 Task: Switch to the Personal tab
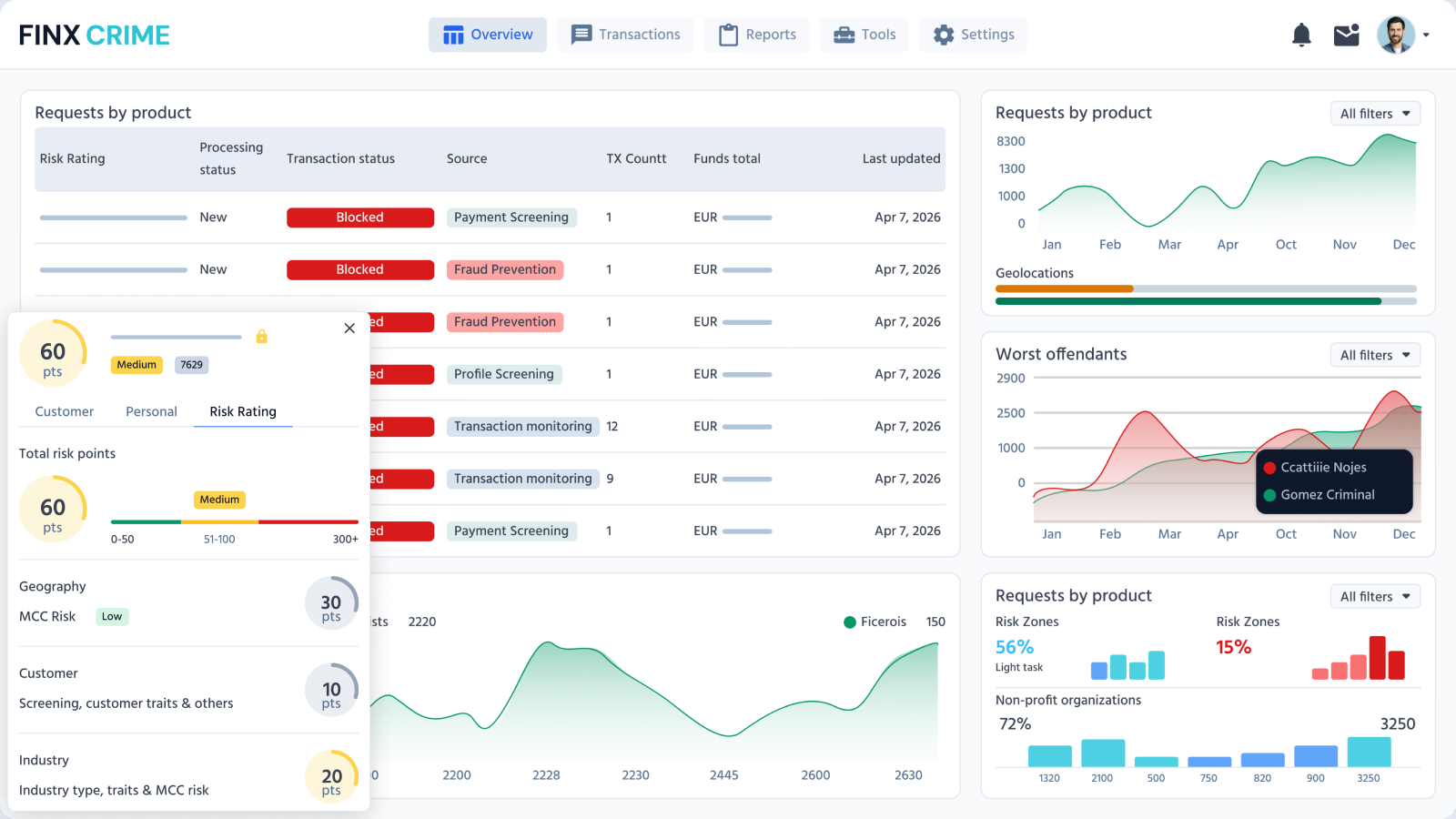point(151,411)
